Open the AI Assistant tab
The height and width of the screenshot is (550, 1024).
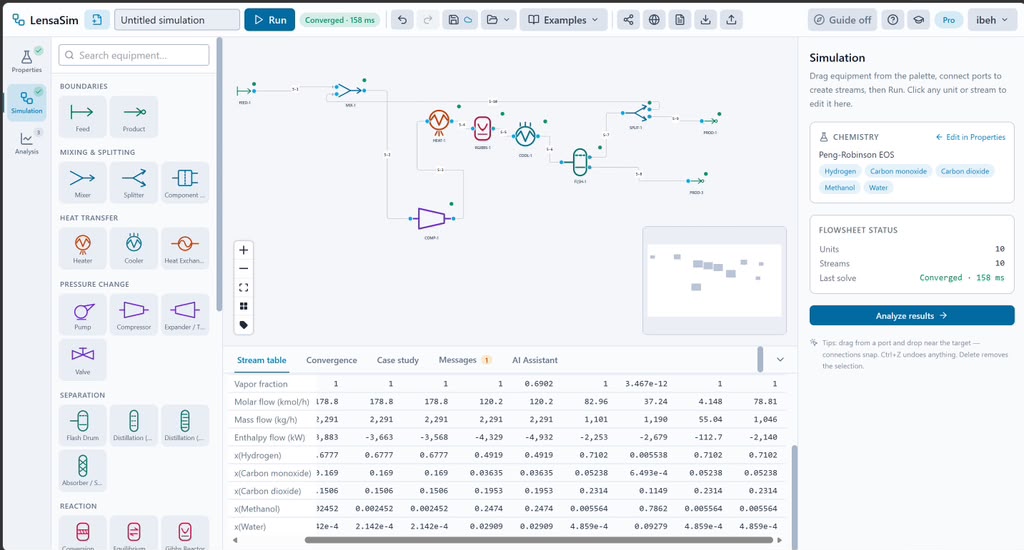pos(534,360)
